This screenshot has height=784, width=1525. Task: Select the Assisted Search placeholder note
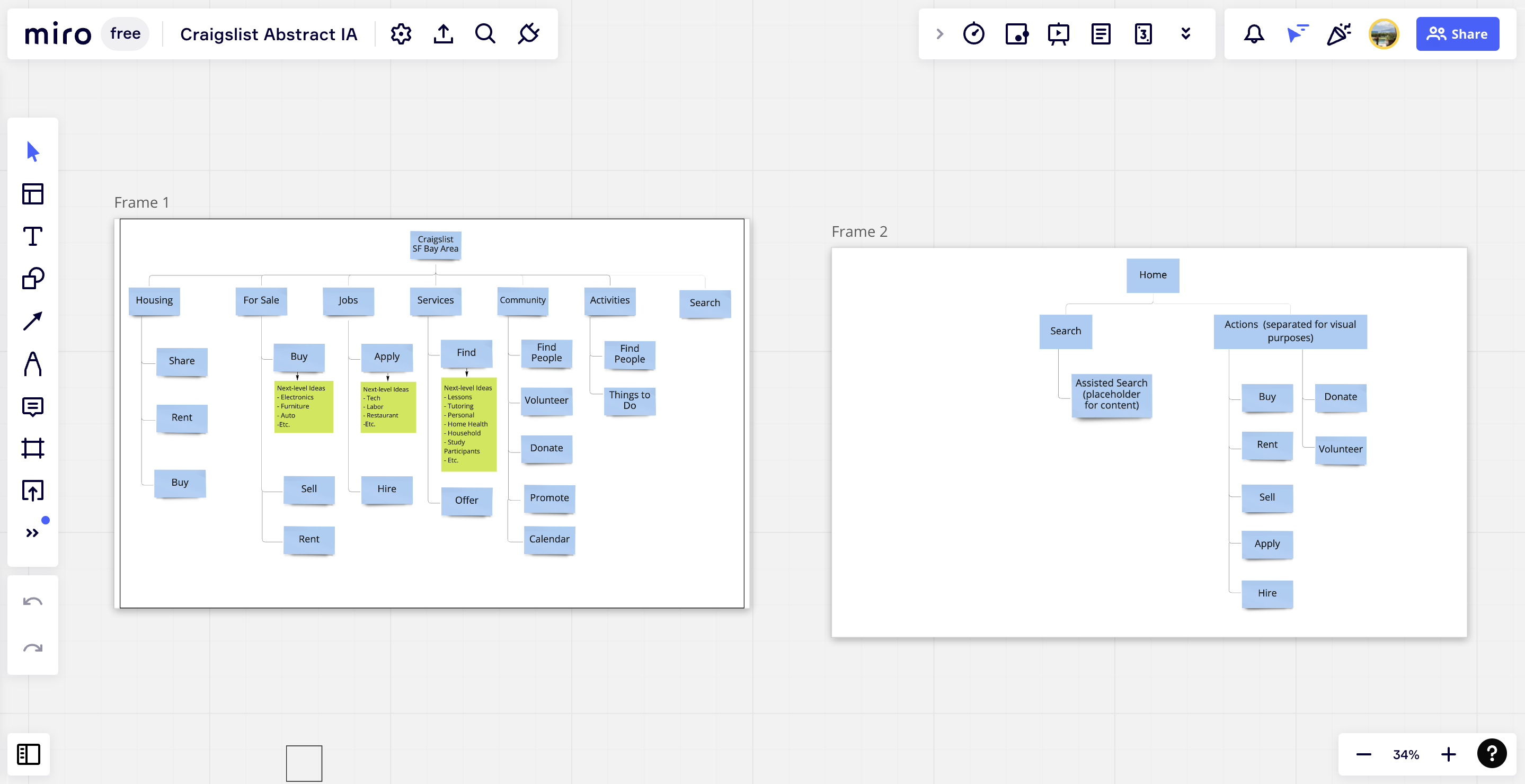(1111, 395)
